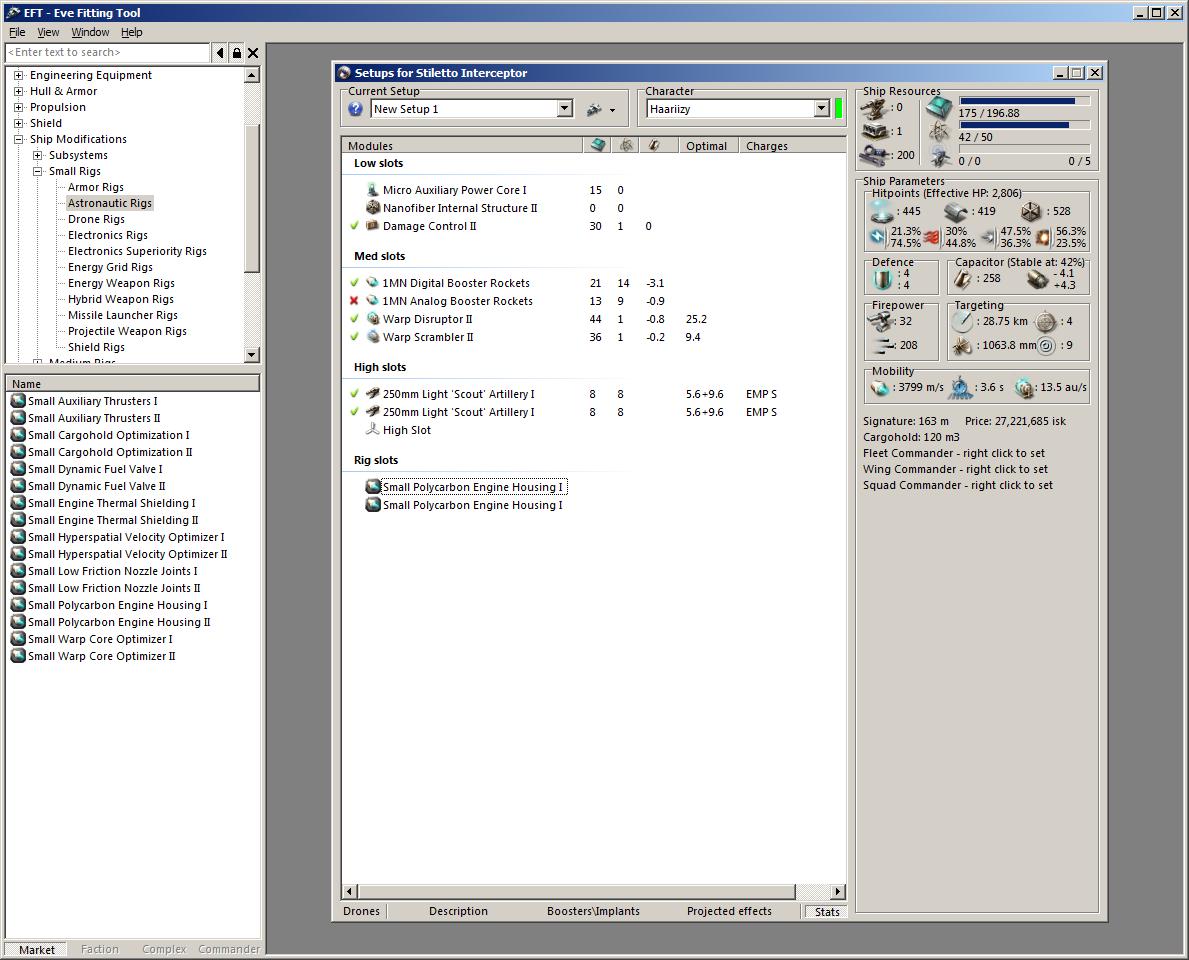
Task: Open the Projected effects tab
Action: 729,911
